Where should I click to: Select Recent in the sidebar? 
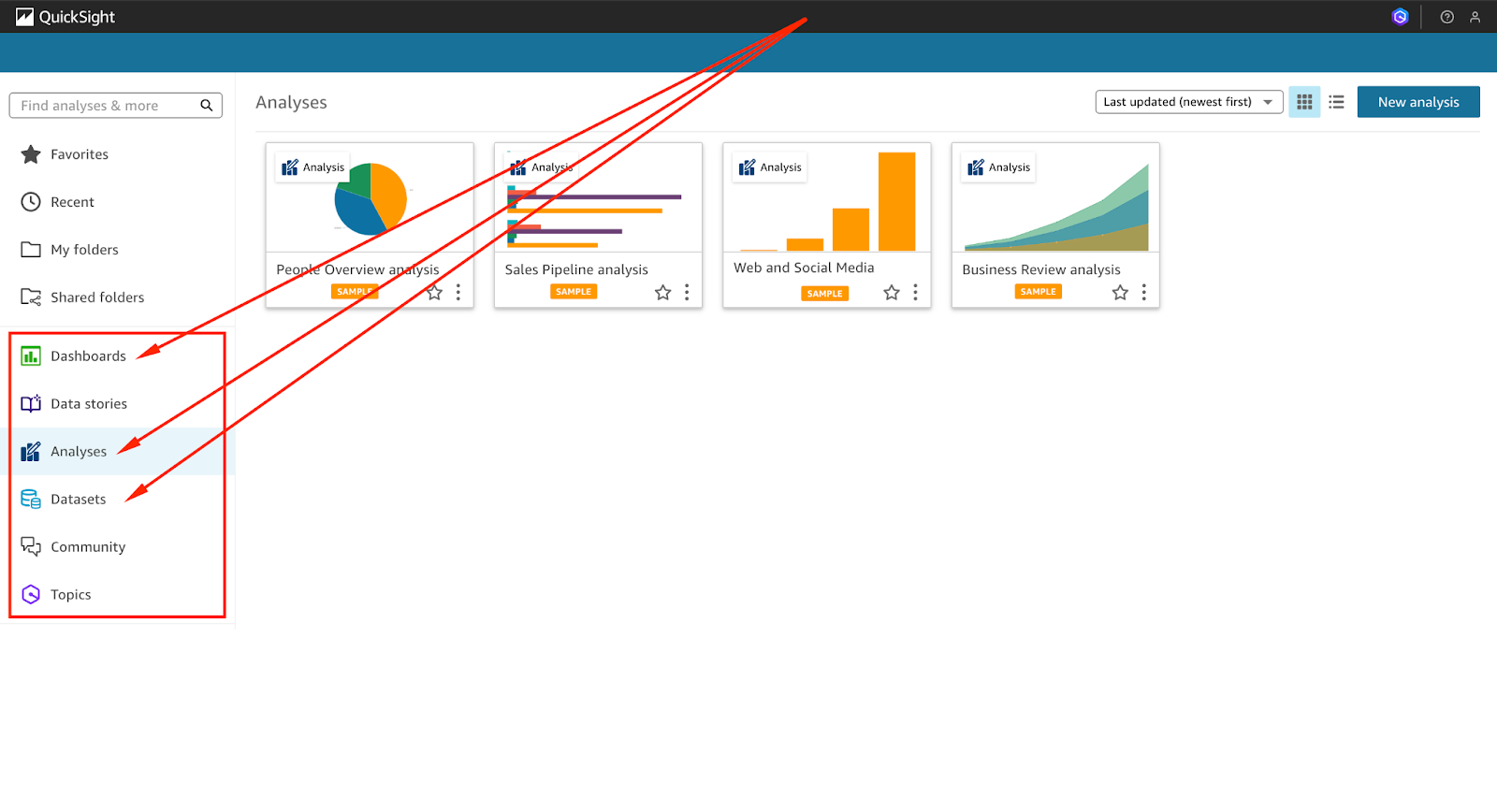pyautogui.click(x=73, y=202)
